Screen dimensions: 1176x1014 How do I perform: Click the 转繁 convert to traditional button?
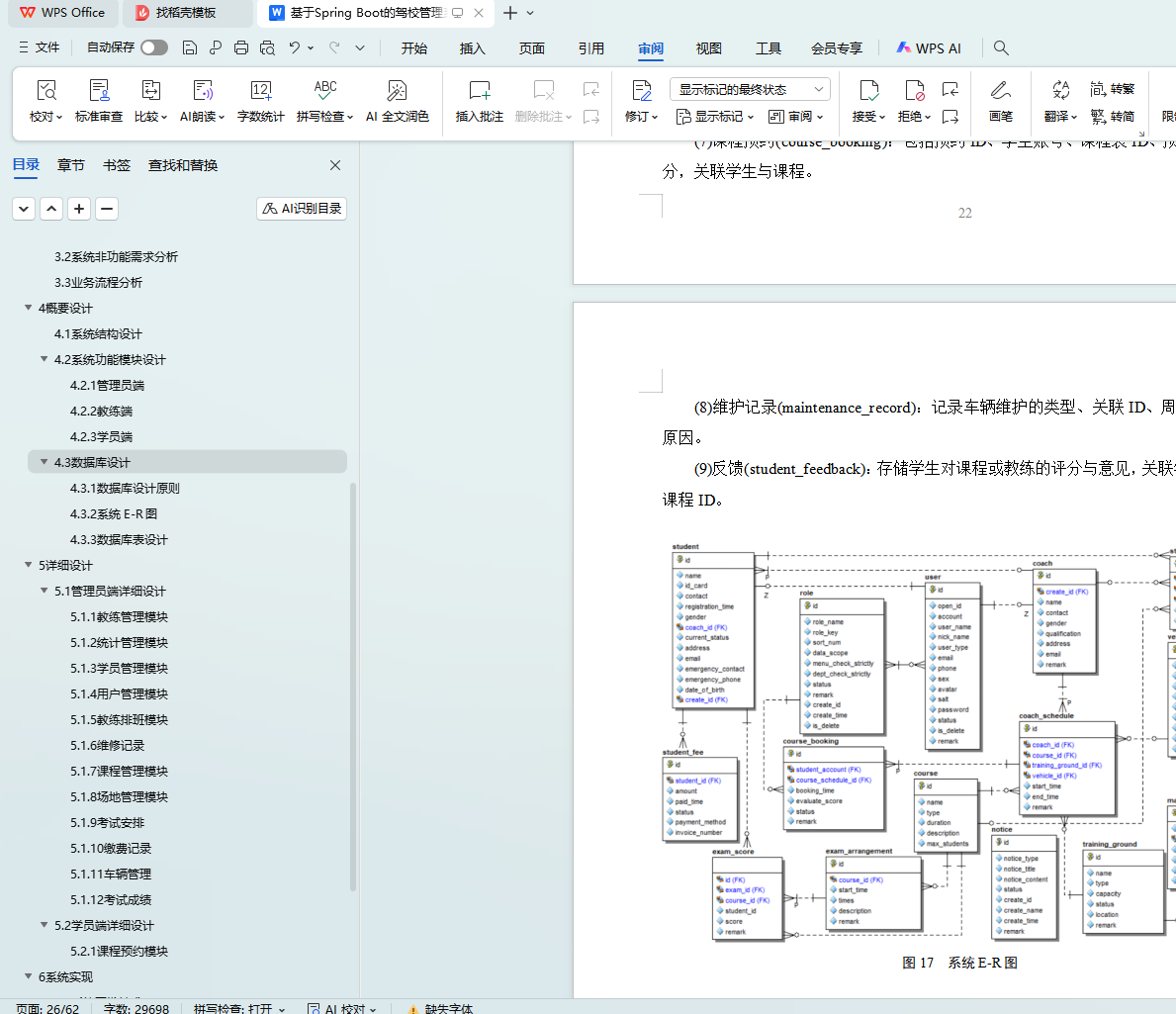pyautogui.click(x=1113, y=89)
